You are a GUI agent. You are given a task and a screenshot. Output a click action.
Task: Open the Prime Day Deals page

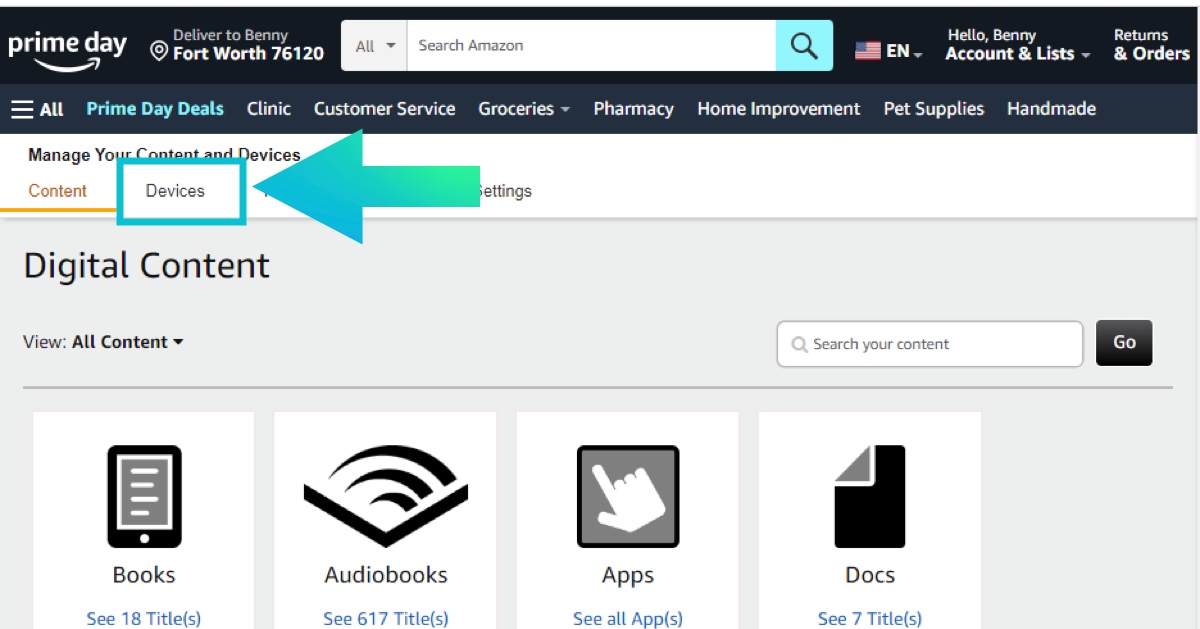(x=155, y=109)
